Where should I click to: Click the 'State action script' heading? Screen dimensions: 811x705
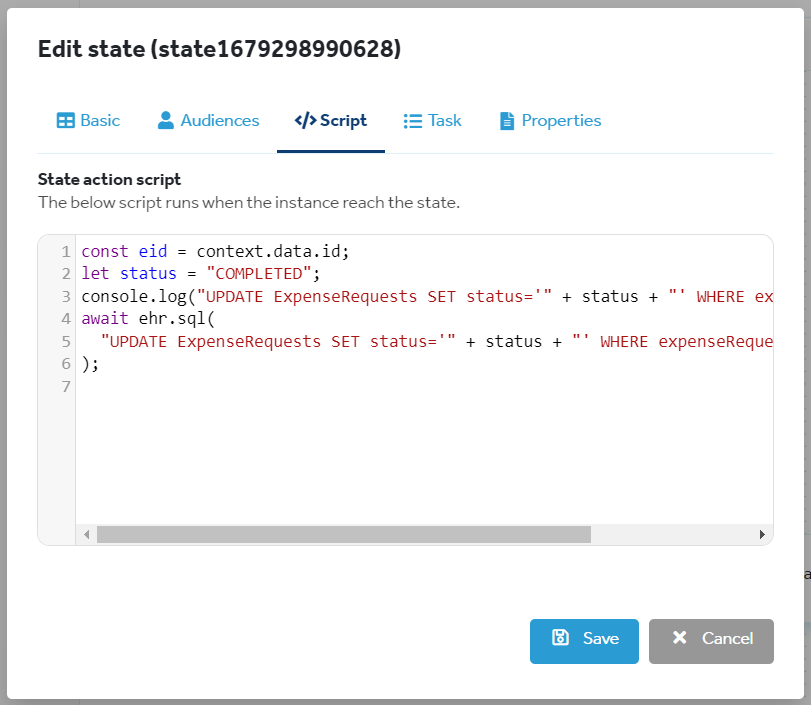tap(109, 179)
